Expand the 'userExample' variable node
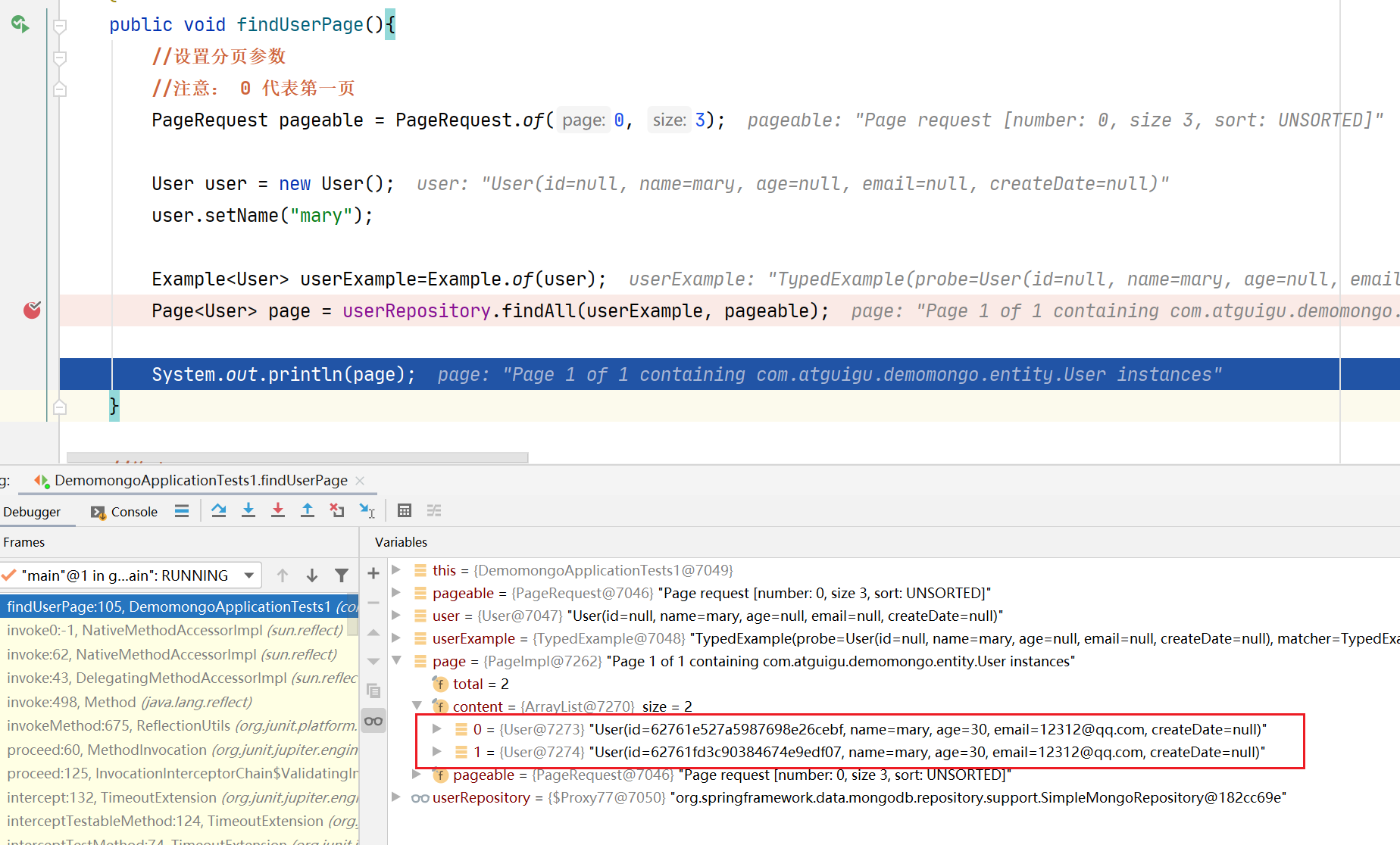1400x845 pixels. point(396,638)
